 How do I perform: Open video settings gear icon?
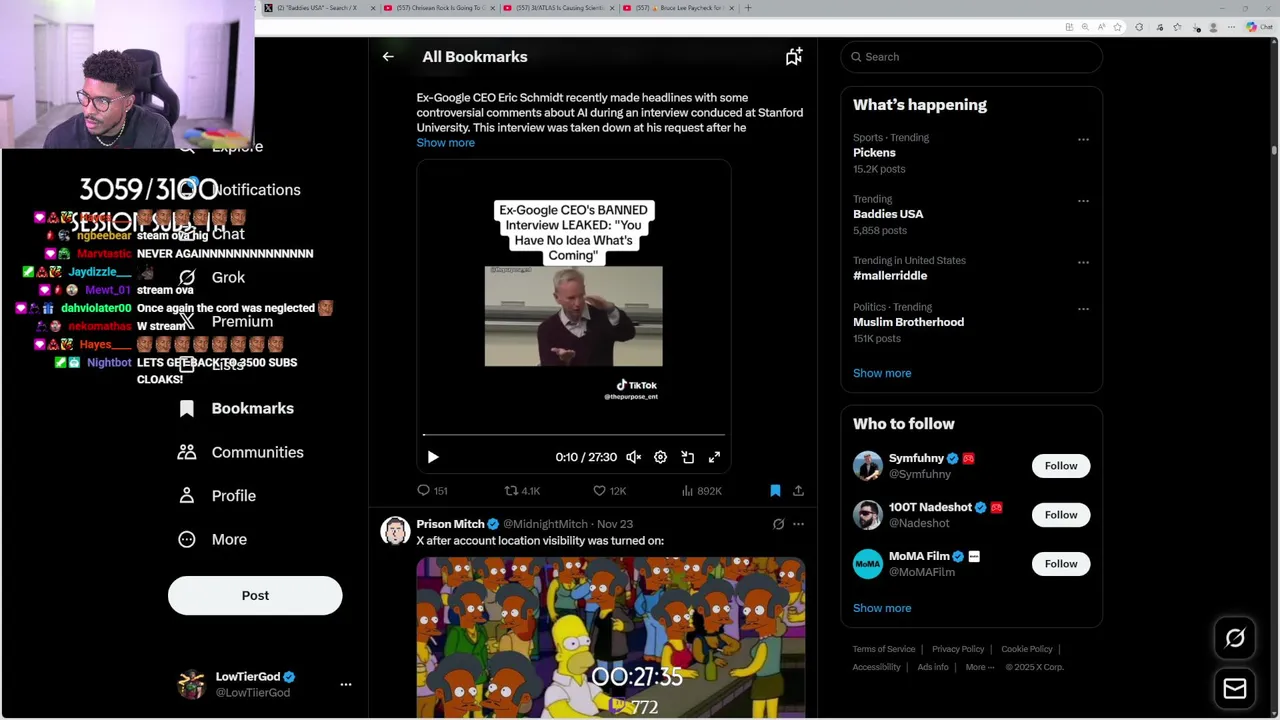tap(660, 457)
